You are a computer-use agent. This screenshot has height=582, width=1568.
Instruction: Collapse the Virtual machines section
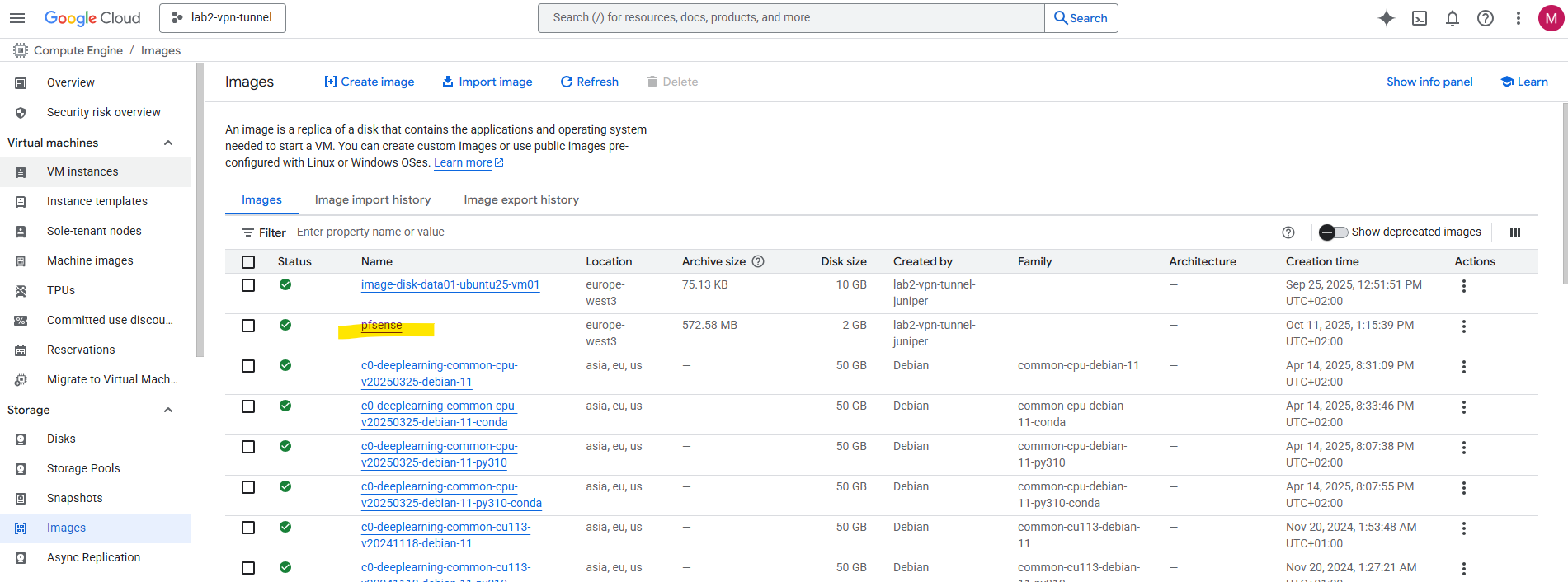tap(168, 143)
